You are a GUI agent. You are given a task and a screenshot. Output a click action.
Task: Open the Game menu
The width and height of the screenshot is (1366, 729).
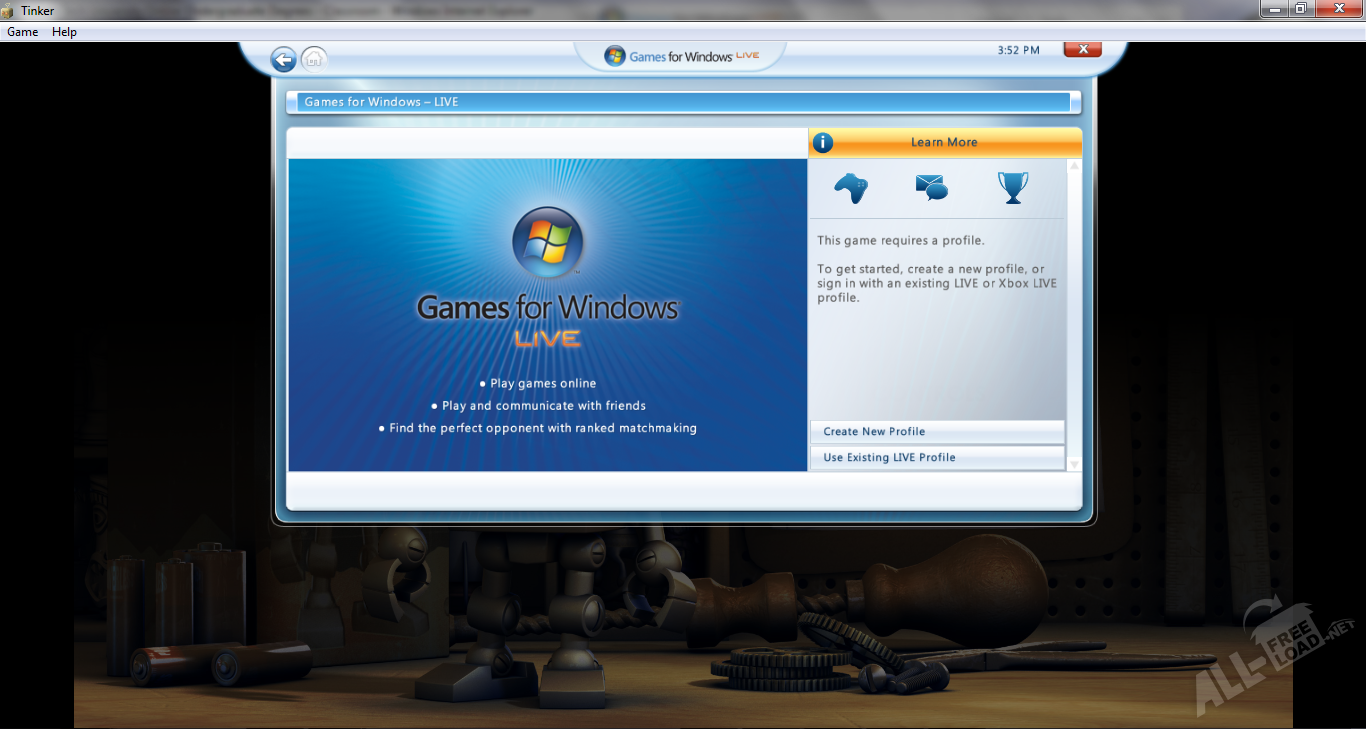(x=22, y=32)
